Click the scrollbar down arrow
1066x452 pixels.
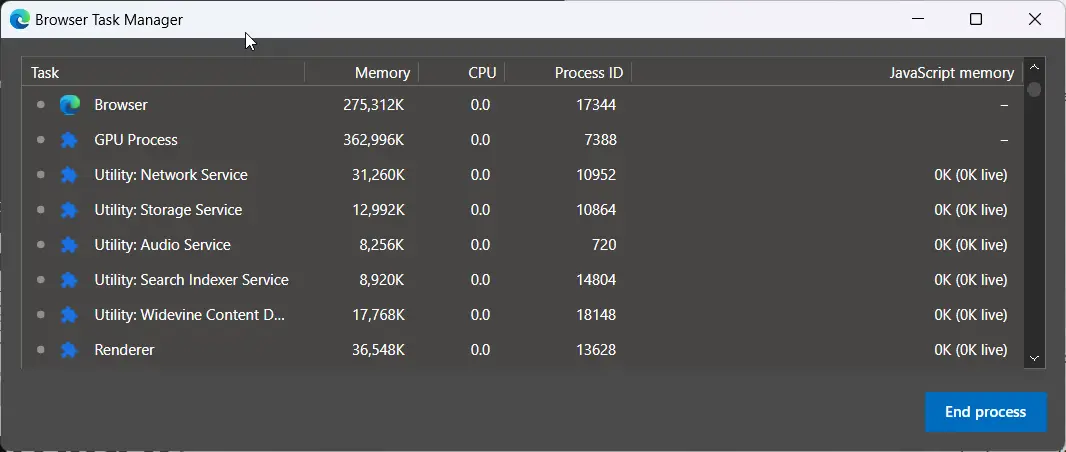tap(1034, 358)
